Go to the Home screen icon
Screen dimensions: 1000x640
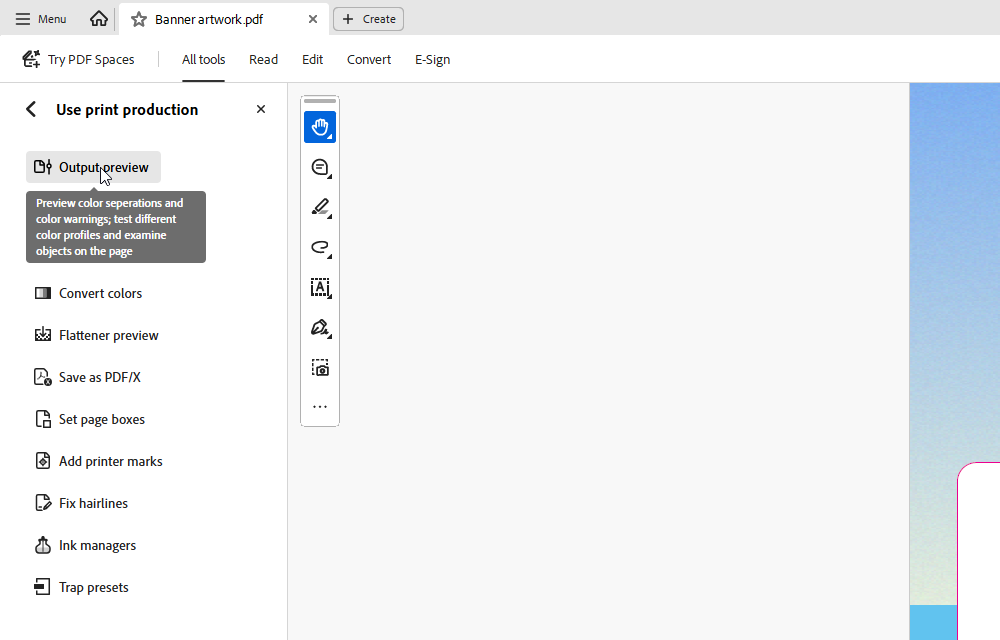[x=99, y=19]
